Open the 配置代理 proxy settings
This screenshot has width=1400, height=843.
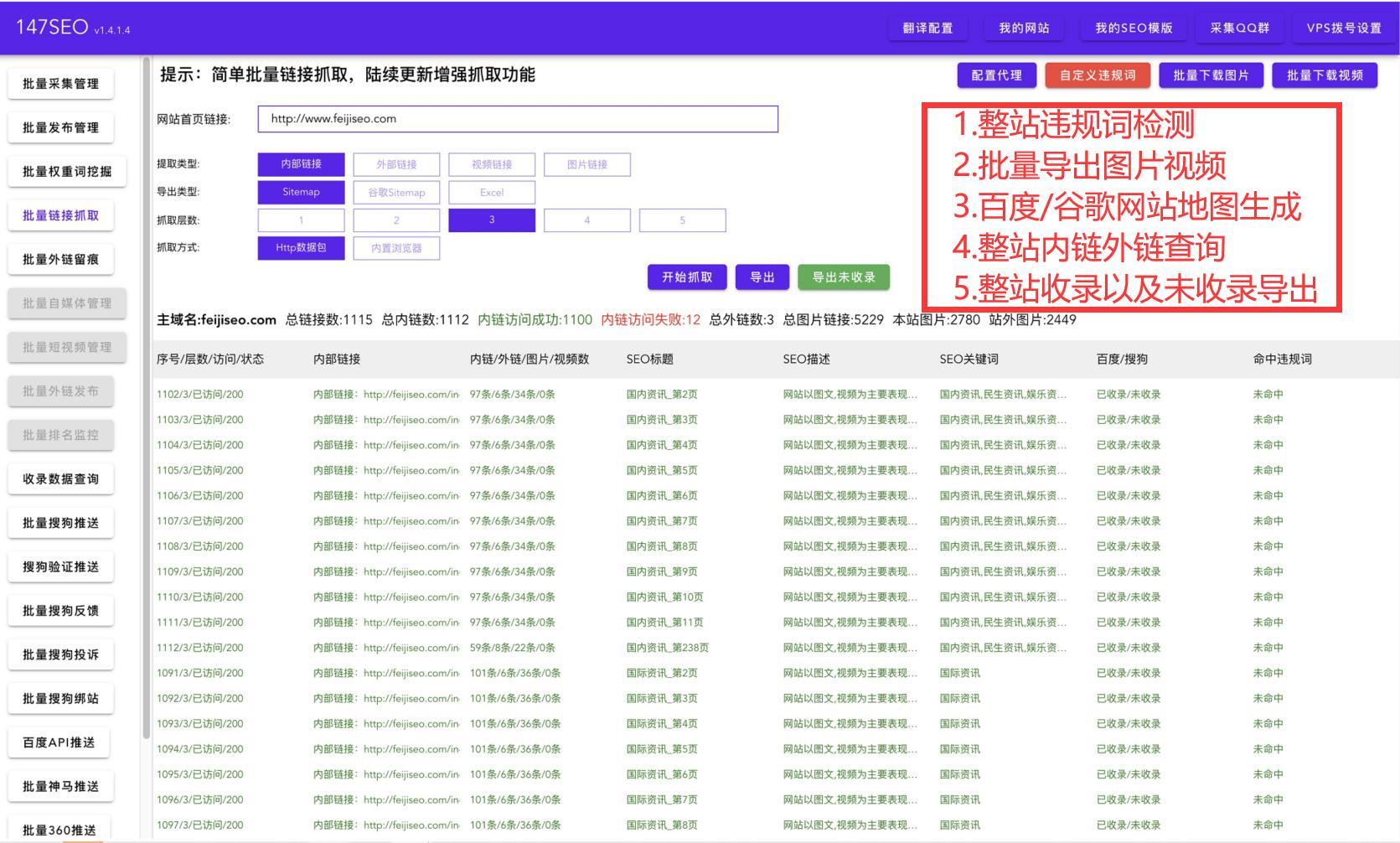click(997, 75)
